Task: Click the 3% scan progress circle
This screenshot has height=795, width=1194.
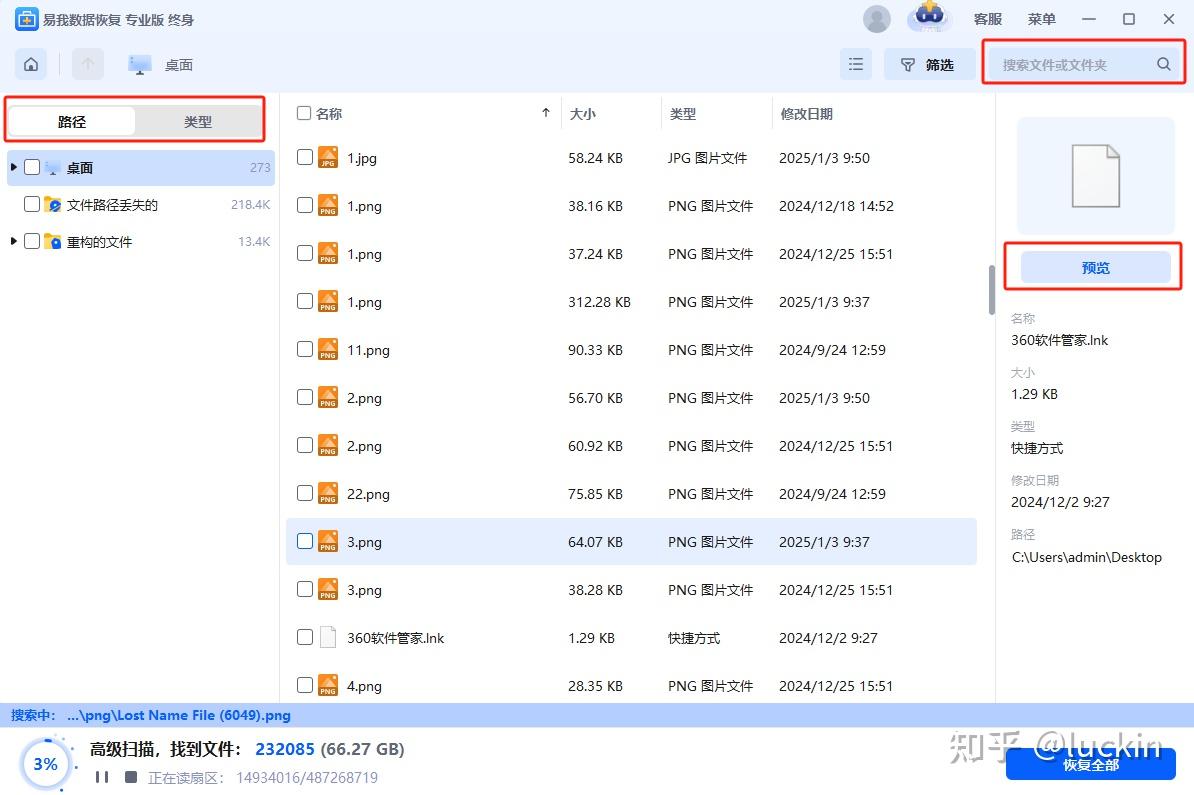Action: (x=46, y=764)
